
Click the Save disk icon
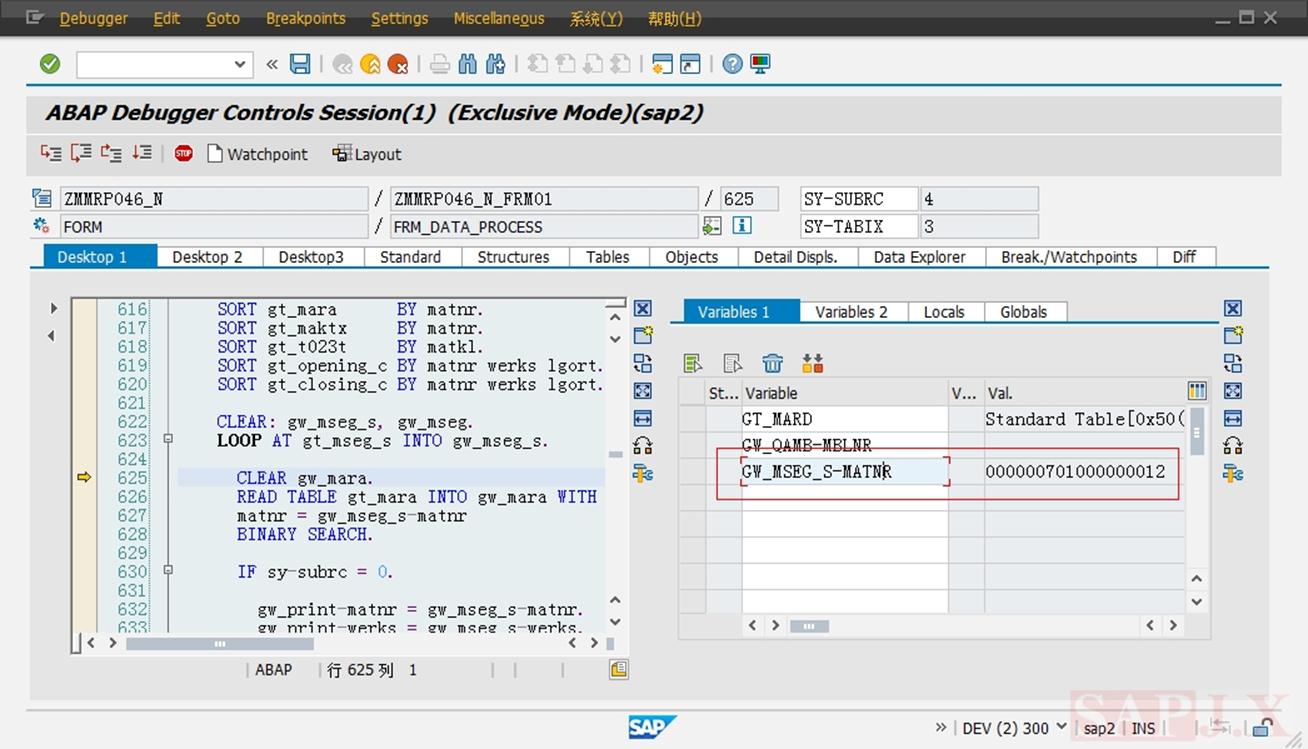click(x=300, y=64)
